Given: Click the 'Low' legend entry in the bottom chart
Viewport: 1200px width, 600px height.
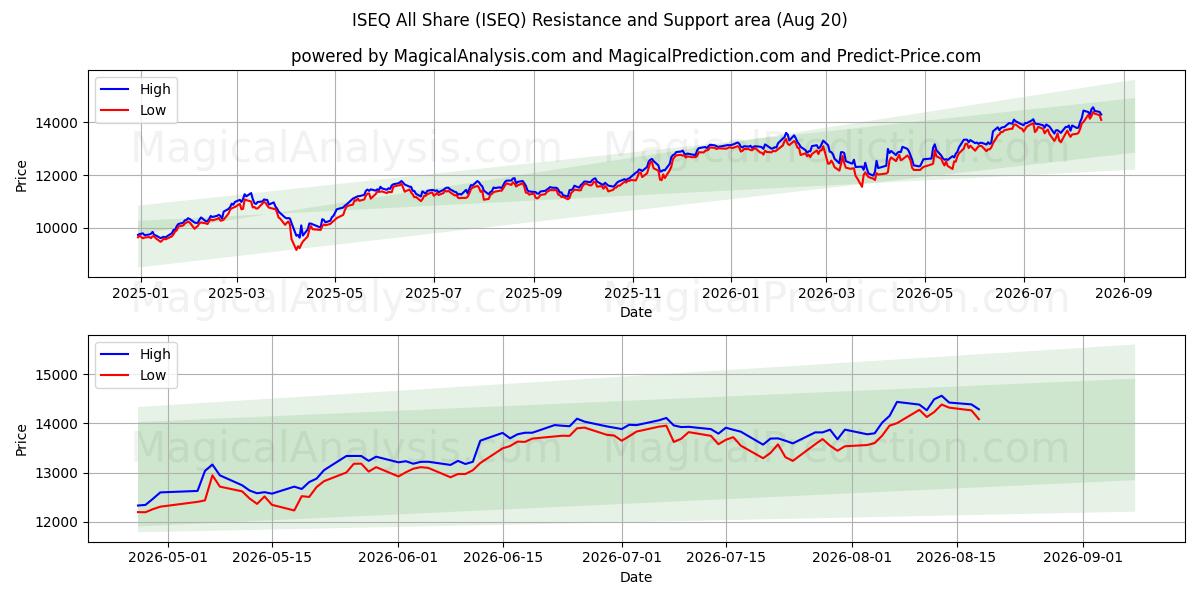Looking at the screenshot, I should (153, 375).
